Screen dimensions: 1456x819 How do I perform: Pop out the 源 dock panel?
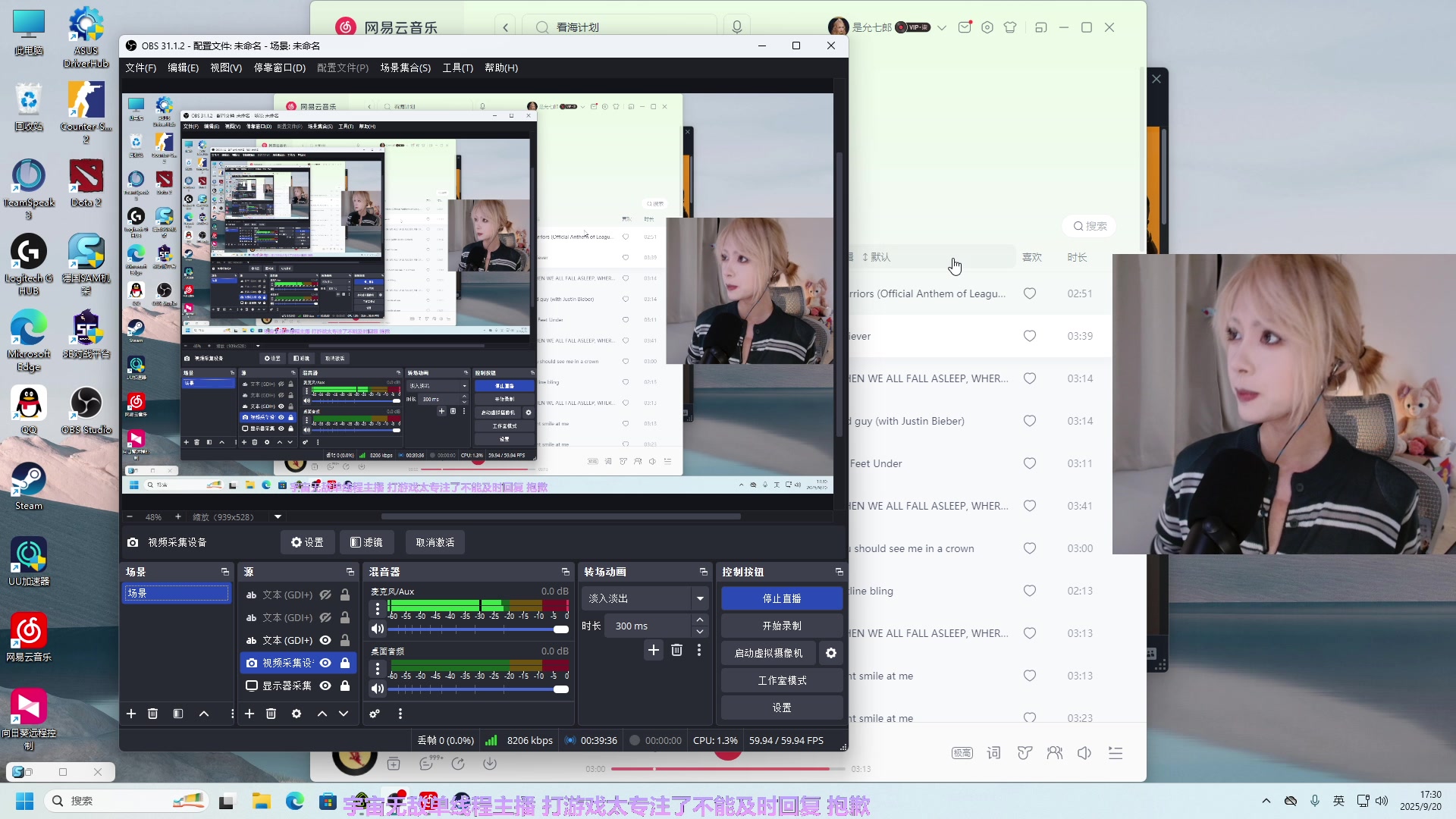(350, 572)
